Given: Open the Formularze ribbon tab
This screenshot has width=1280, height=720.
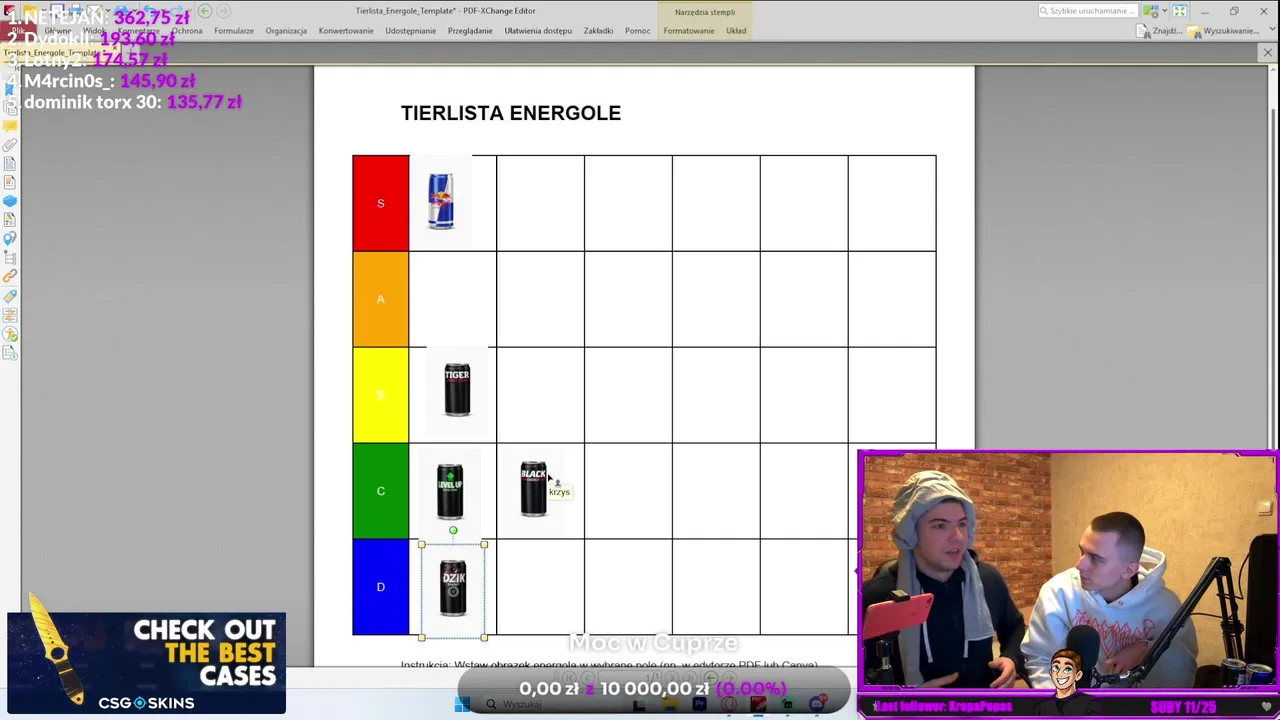Looking at the screenshot, I should pyautogui.click(x=233, y=31).
